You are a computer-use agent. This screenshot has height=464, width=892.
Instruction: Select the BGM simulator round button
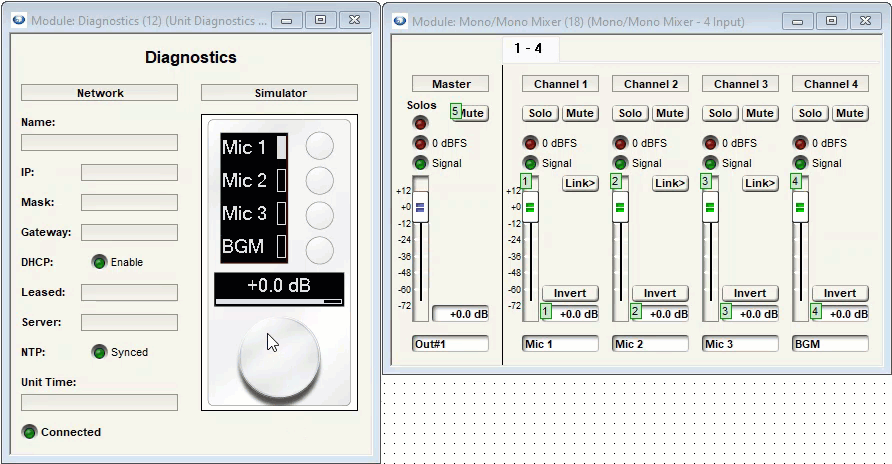[320, 250]
